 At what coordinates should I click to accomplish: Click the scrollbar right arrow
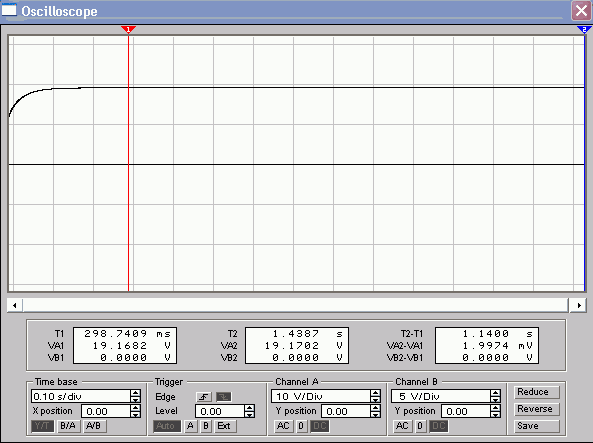pyautogui.click(x=579, y=305)
